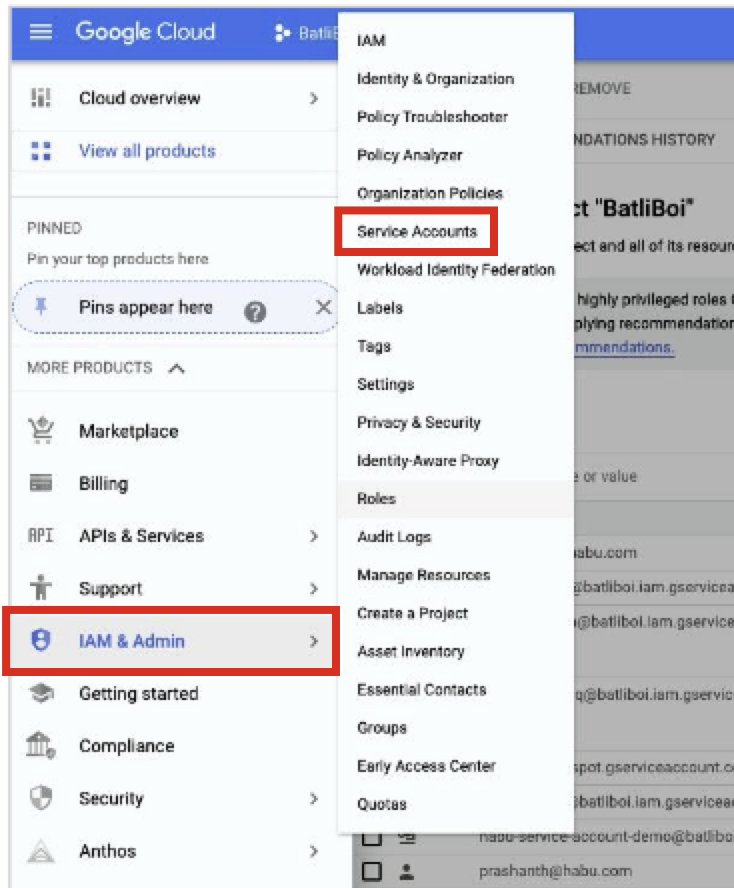734x888 pixels.
Task: Click the Billing card icon
Action: [x=41, y=484]
